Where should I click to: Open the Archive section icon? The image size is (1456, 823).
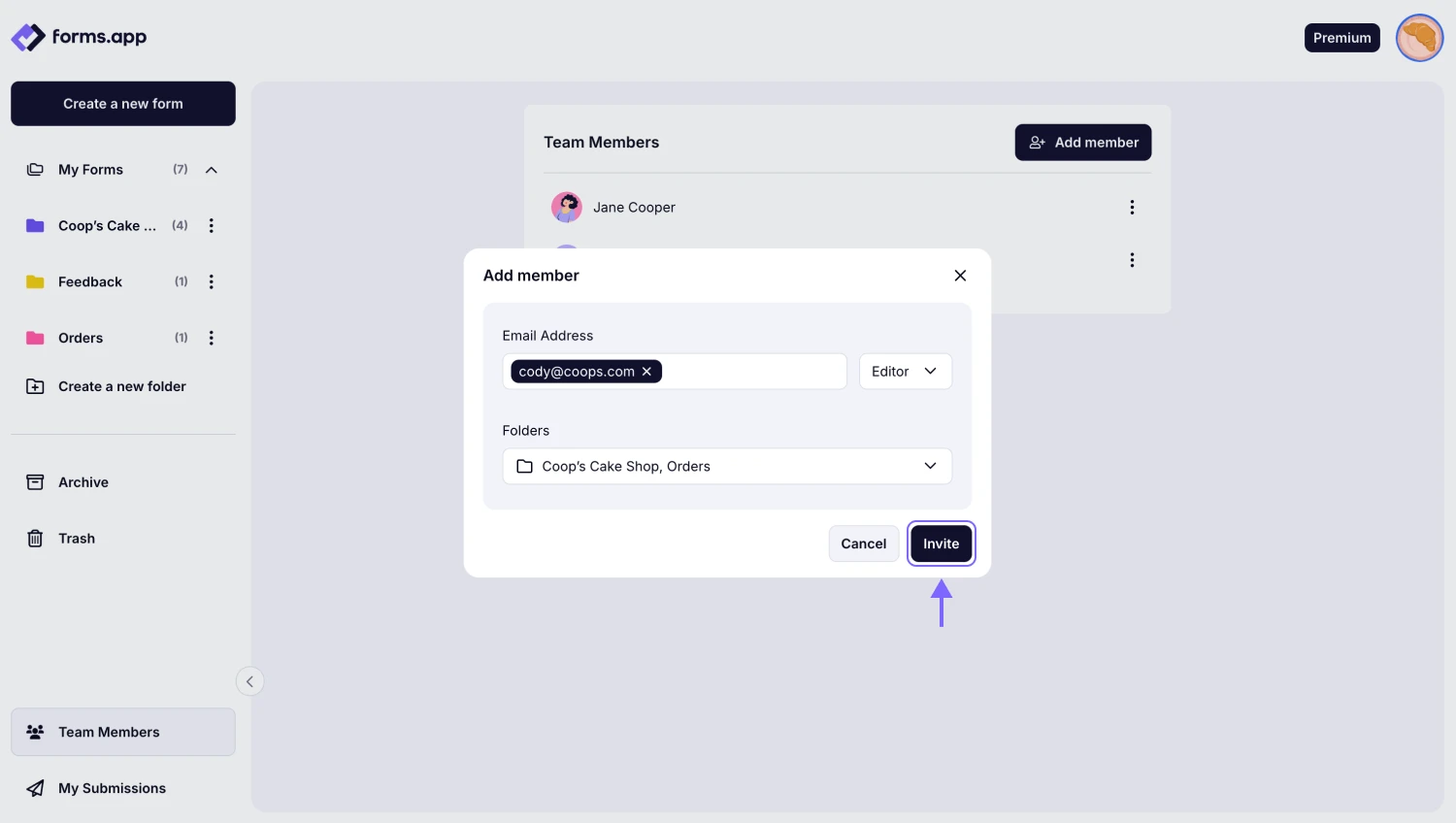(35, 481)
